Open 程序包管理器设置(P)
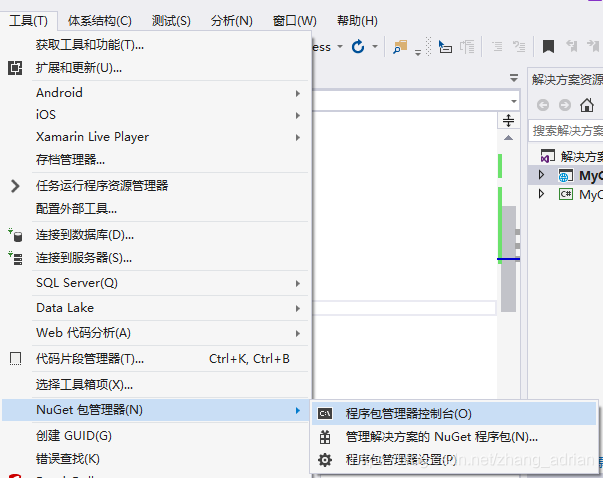603x478 pixels. pos(401,460)
